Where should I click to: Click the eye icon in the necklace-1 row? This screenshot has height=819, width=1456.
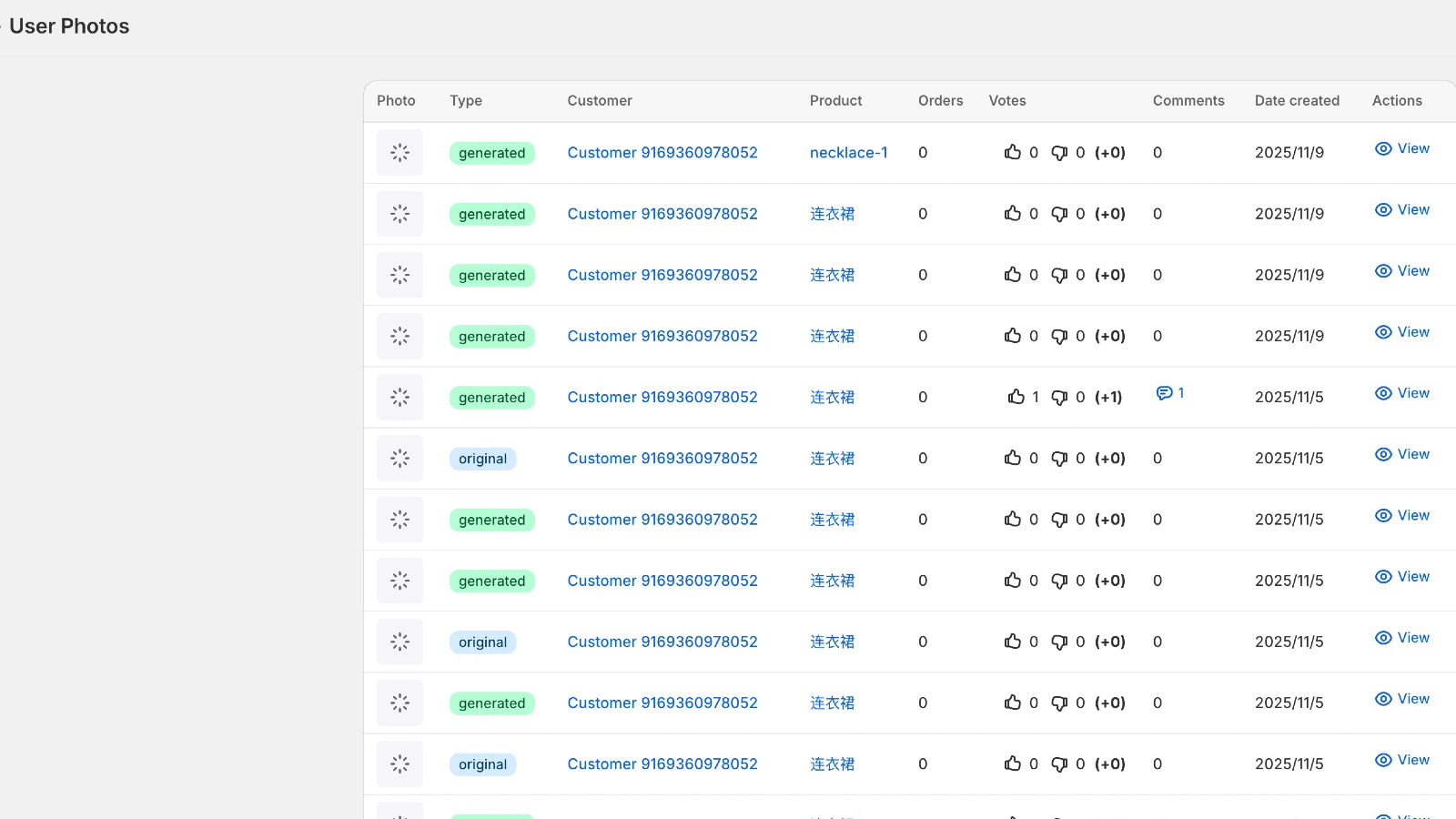coord(1383,148)
